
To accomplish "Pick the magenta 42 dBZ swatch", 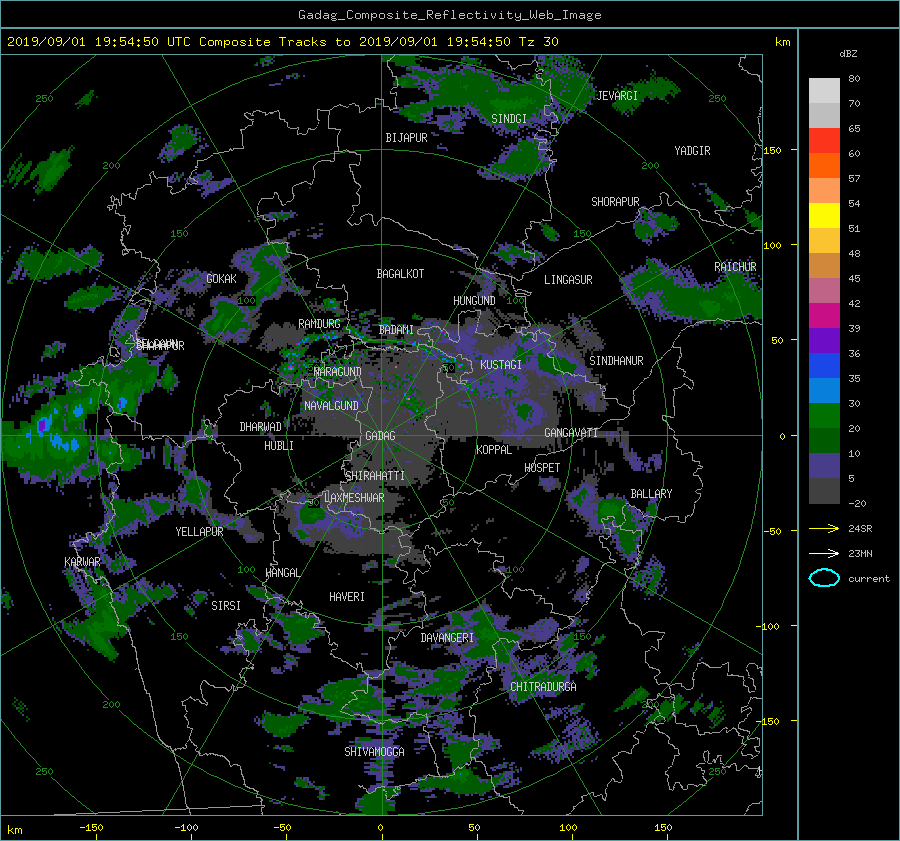I will (824, 316).
